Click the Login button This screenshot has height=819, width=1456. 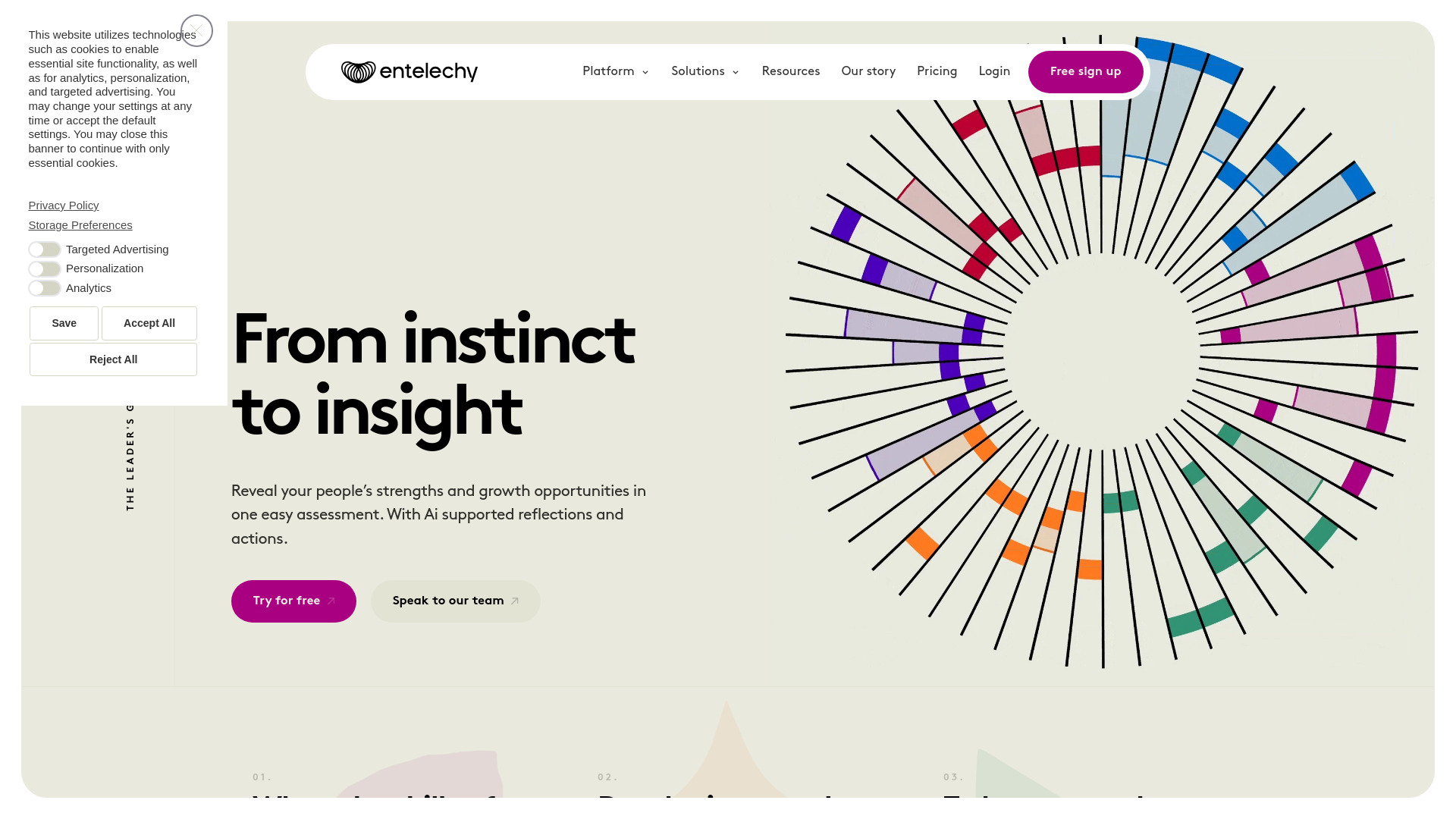click(x=993, y=71)
